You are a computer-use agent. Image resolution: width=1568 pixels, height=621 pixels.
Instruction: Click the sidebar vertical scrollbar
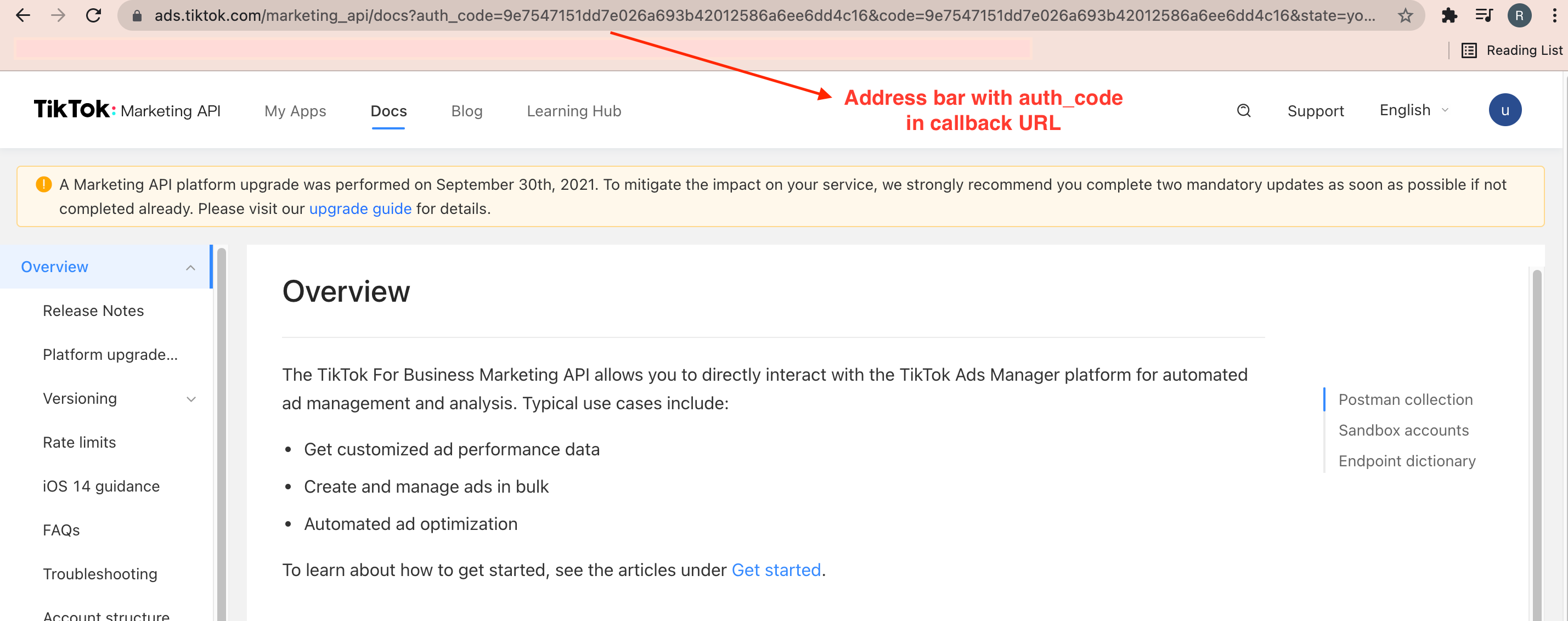pos(222,426)
